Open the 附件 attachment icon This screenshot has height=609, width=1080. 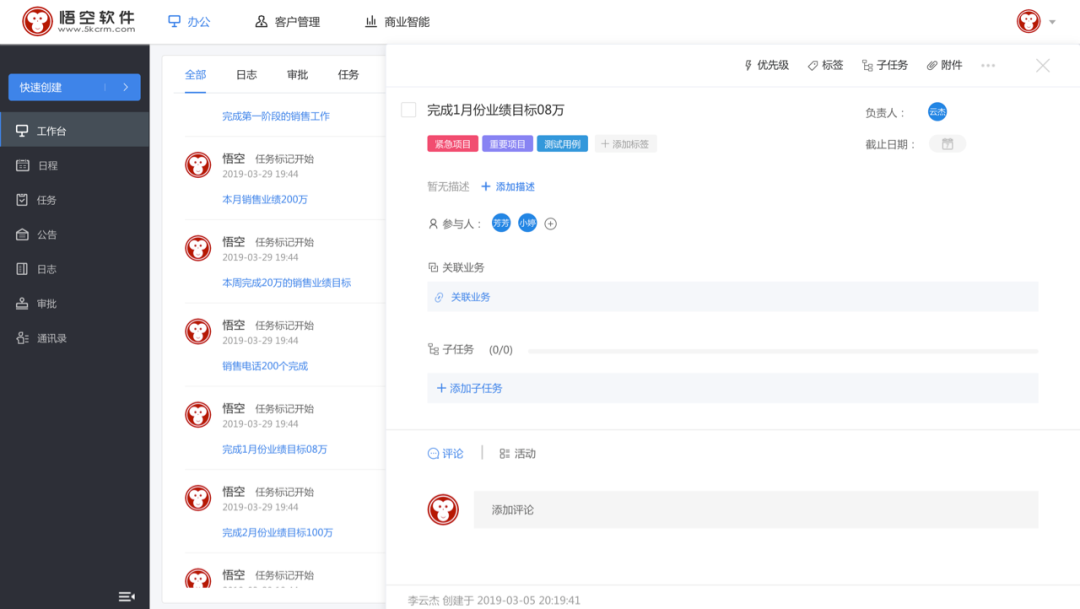pos(931,64)
